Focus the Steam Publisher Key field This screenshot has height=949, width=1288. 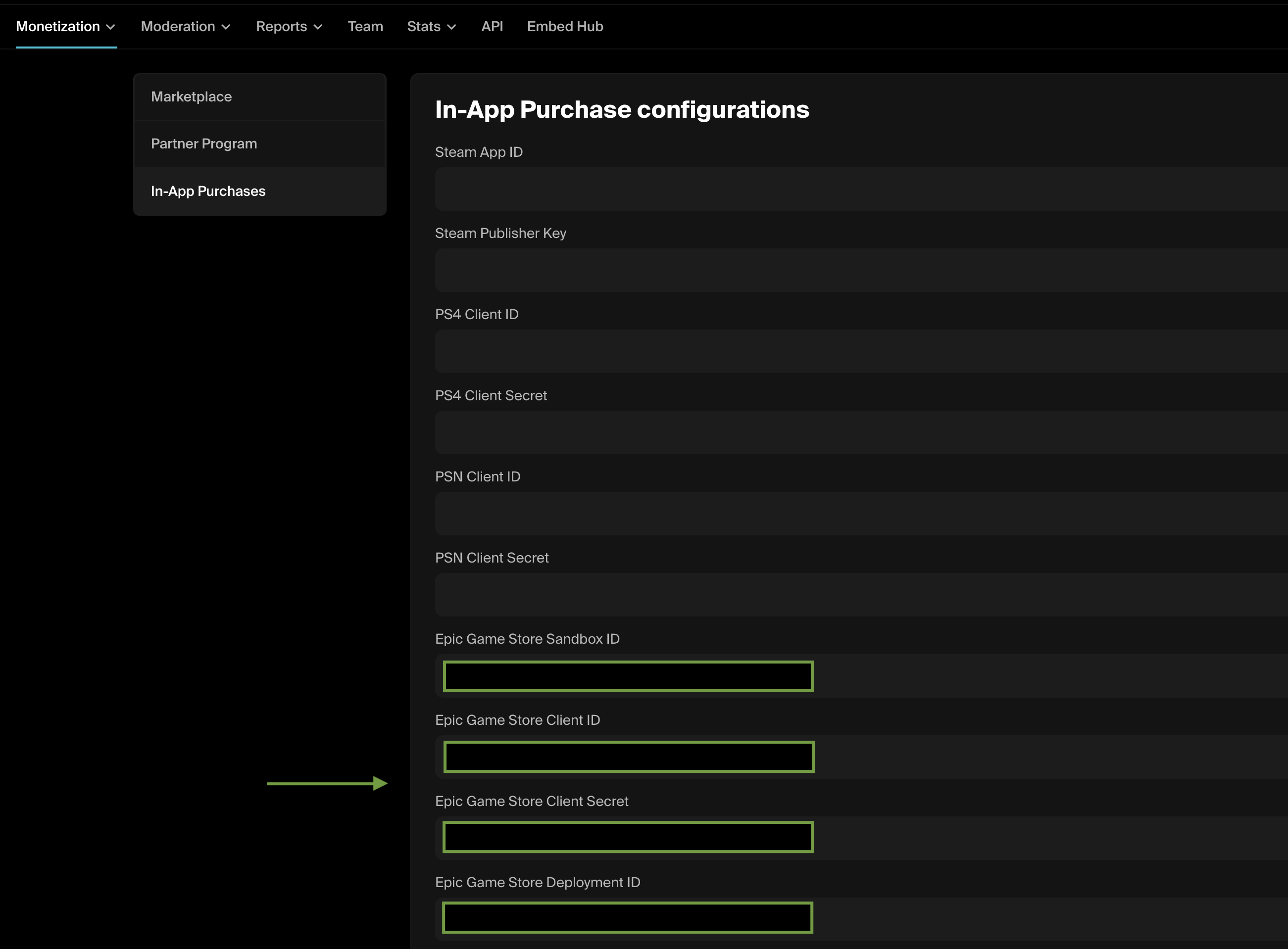click(805, 270)
